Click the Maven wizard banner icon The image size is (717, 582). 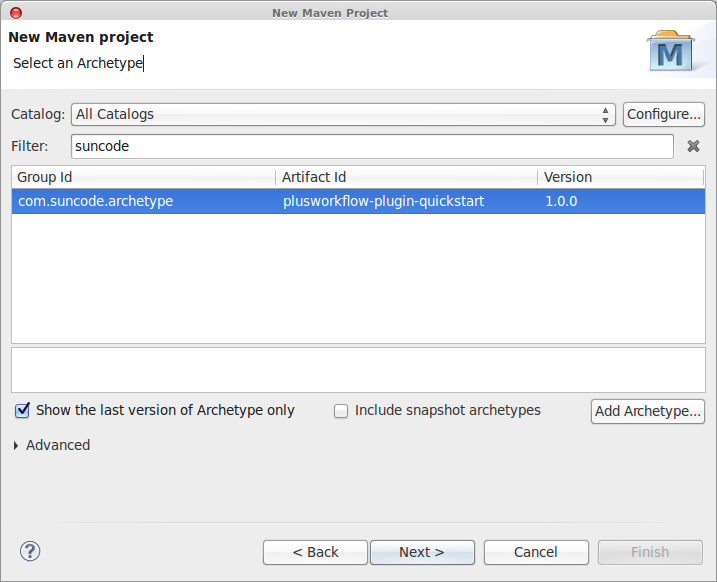pos(669,51)
